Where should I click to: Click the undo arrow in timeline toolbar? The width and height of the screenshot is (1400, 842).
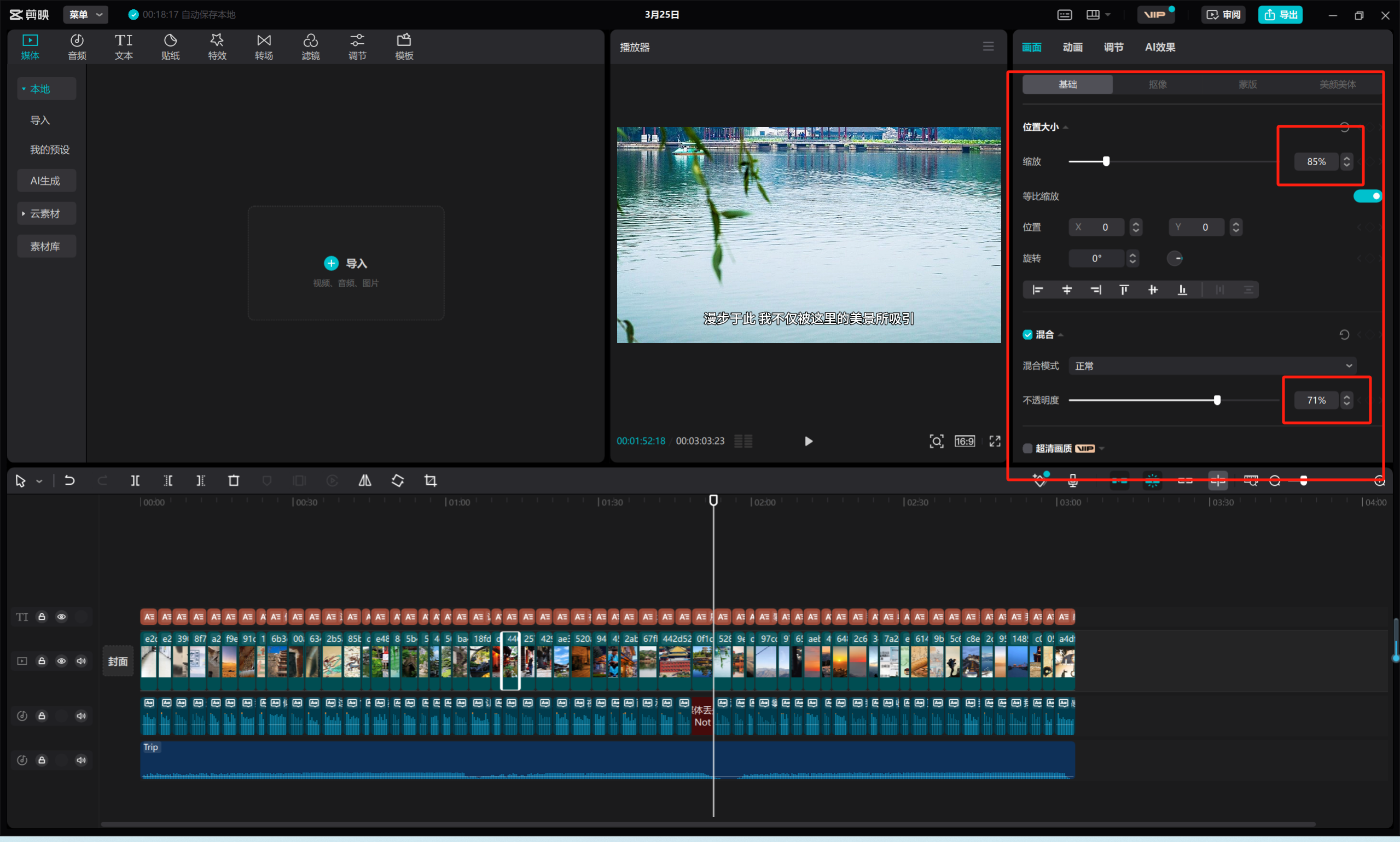70,480
